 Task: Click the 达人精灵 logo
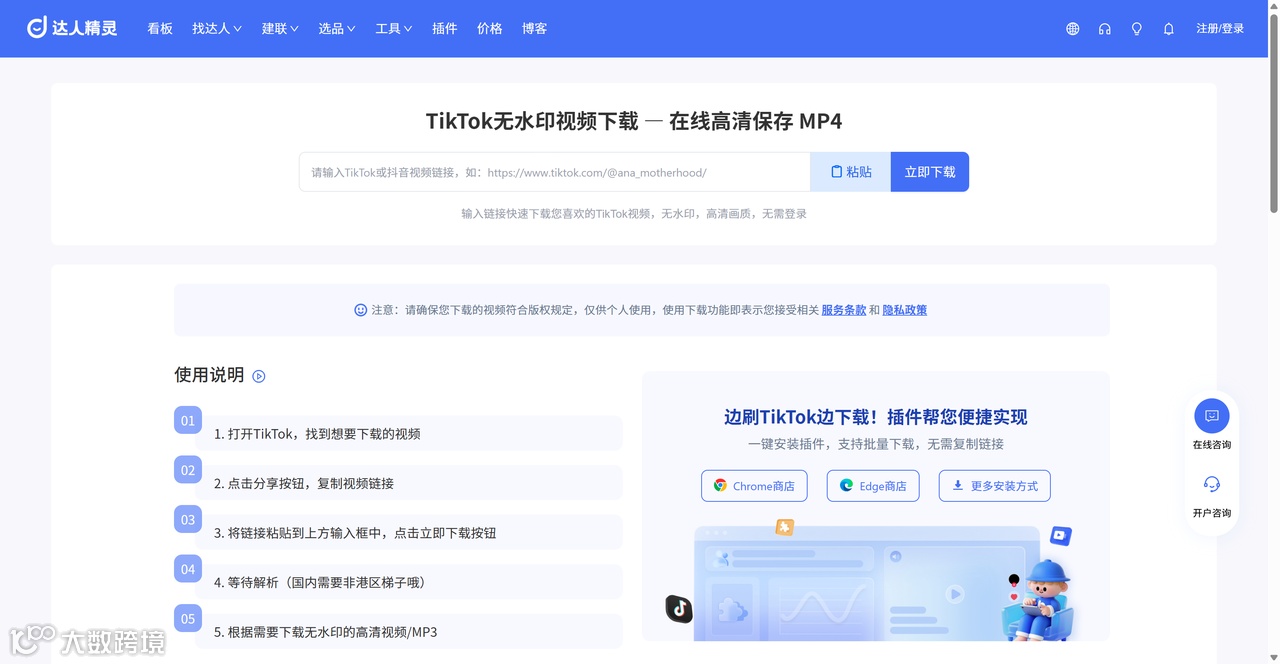72,28
